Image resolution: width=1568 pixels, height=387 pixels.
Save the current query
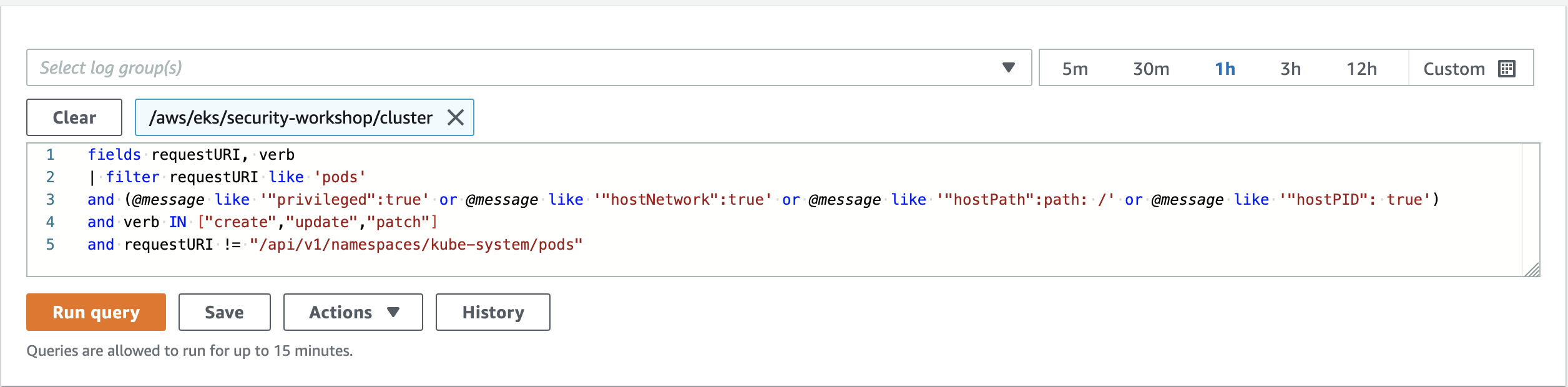[225, 312]
